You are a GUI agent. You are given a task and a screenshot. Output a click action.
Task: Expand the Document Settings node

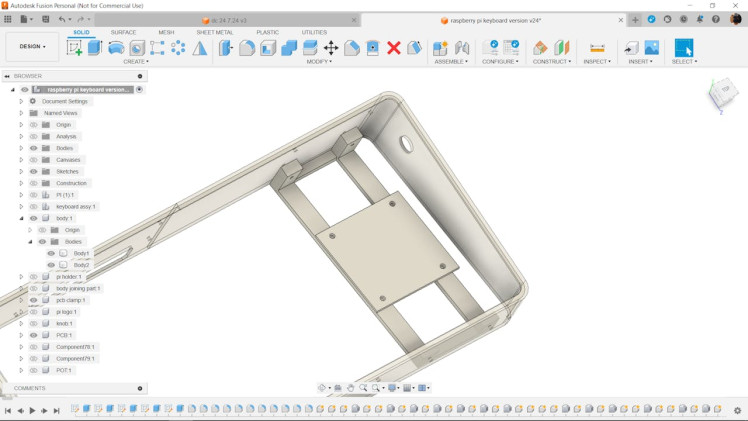coord(21,101)
